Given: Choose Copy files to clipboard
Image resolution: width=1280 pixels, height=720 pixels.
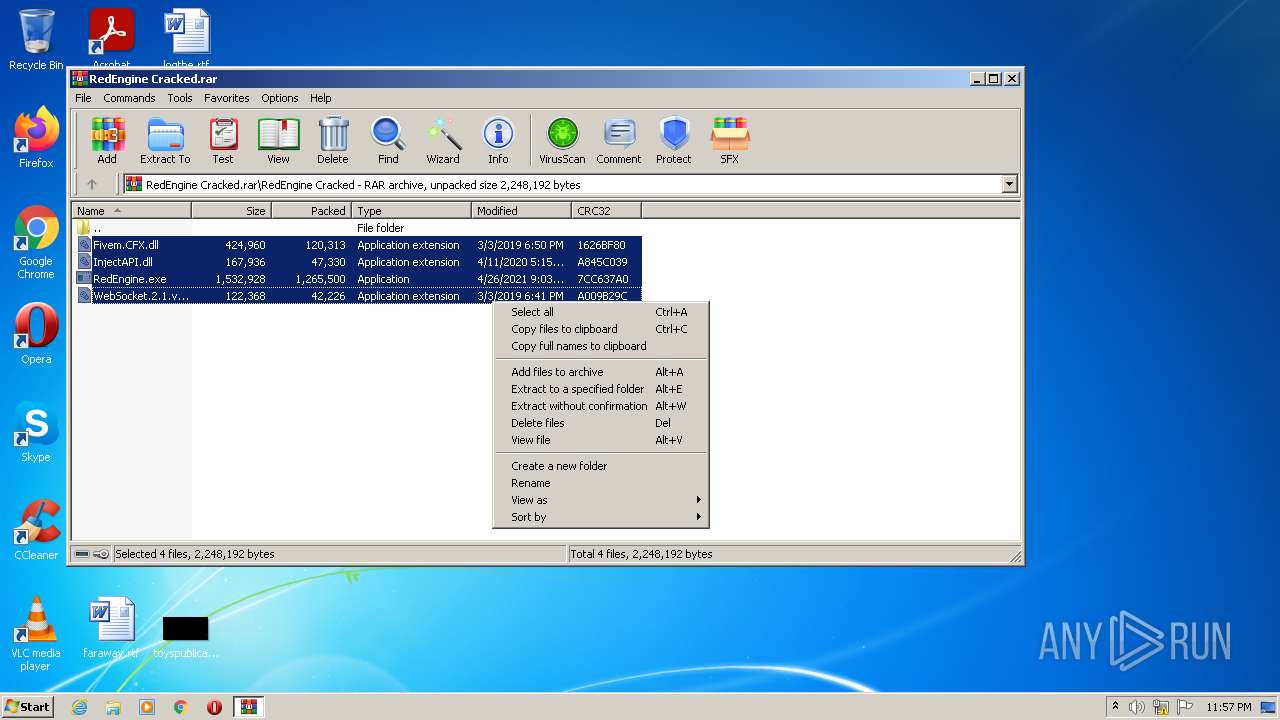Looking at the screenshot, I should pos(601,329).
